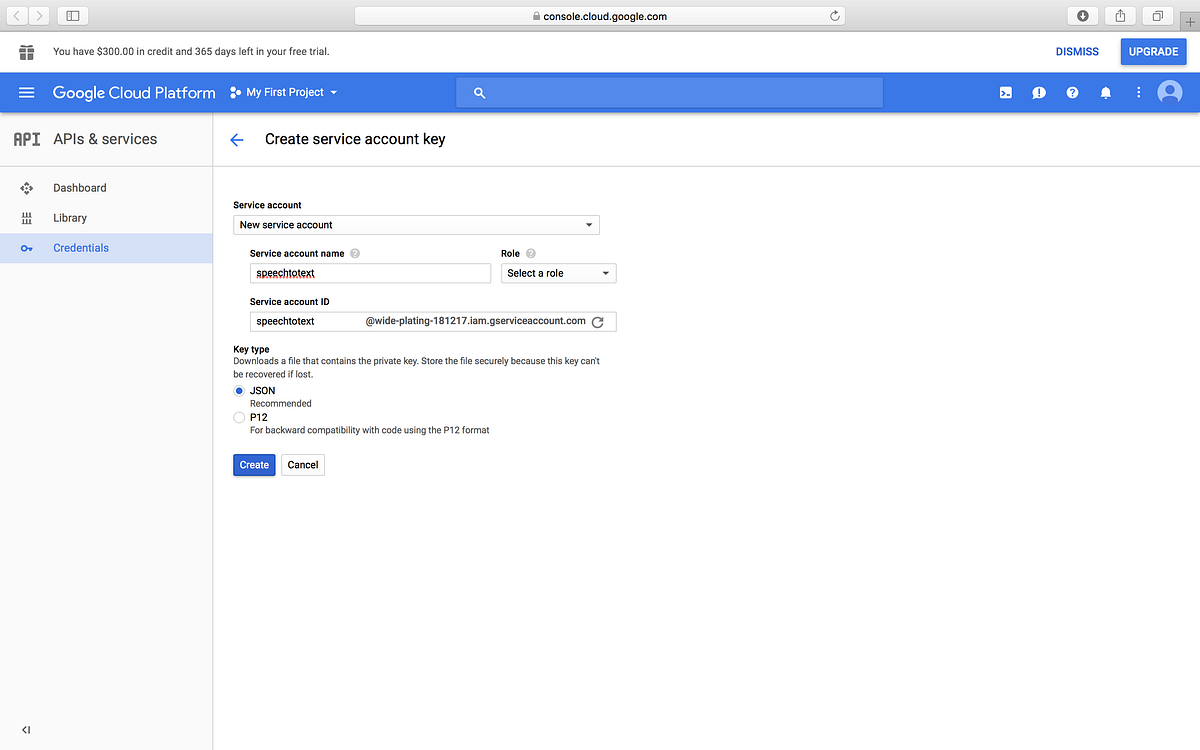The width and height of the screenshot is (1200, 750).
Task: Switch to the Library section
Action: pos(70,217)
